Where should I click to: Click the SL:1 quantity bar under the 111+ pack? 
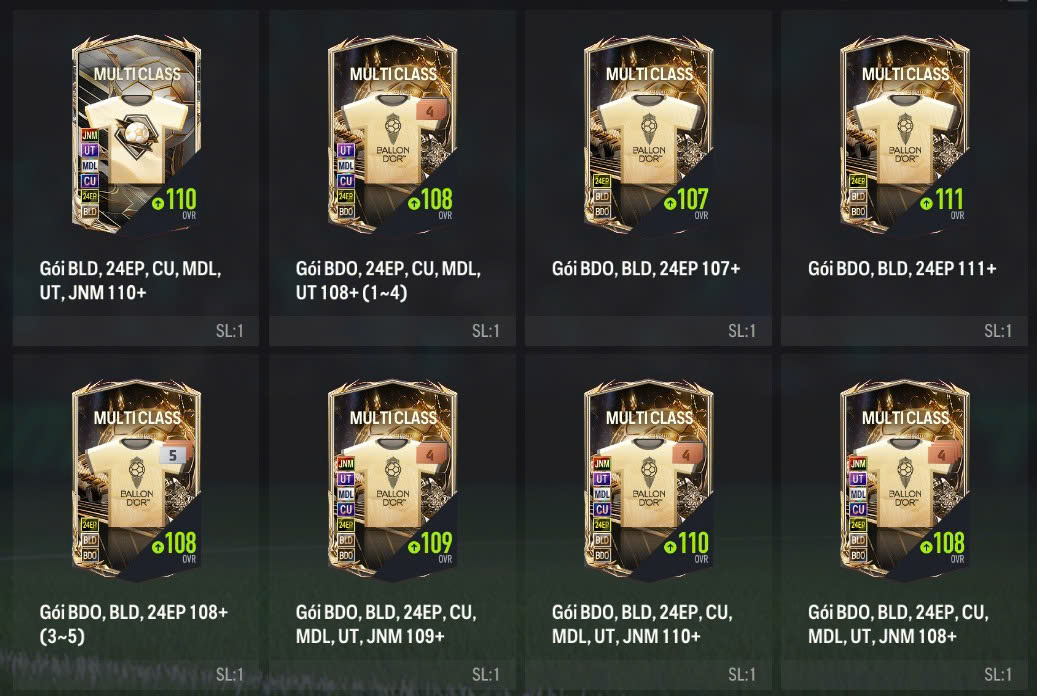(904, 331)
